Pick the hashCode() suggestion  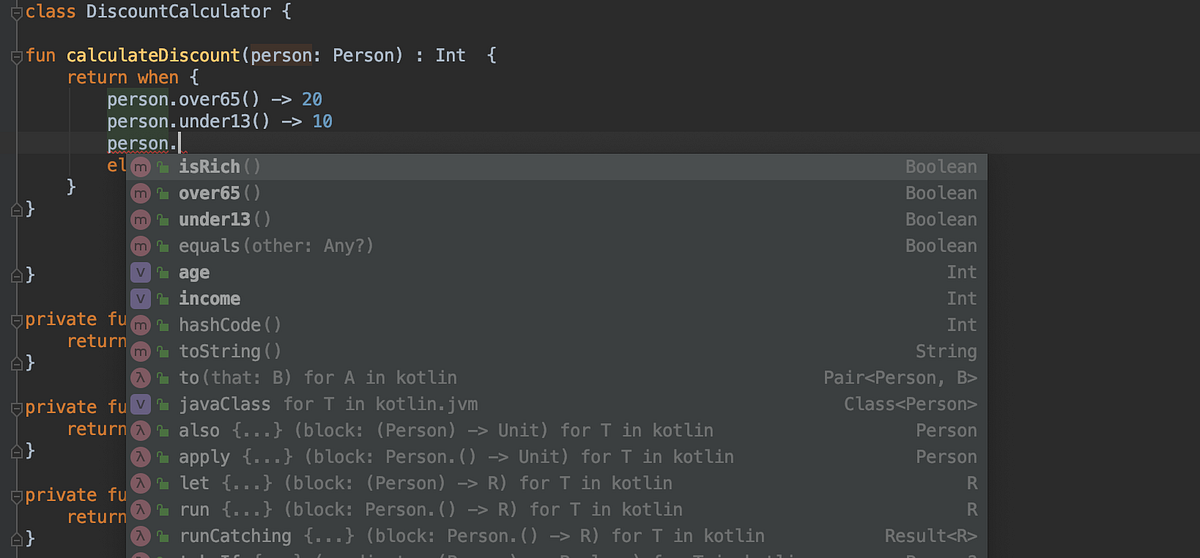(x=556, y=325)
